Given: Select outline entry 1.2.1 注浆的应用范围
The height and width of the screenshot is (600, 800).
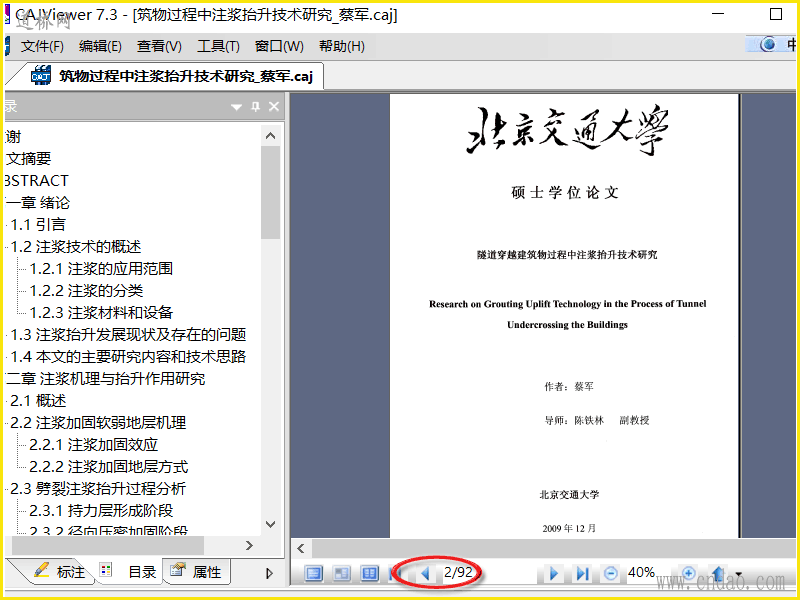Looking at the screenshot, I should pyautogui.click(x=101, y=268).
